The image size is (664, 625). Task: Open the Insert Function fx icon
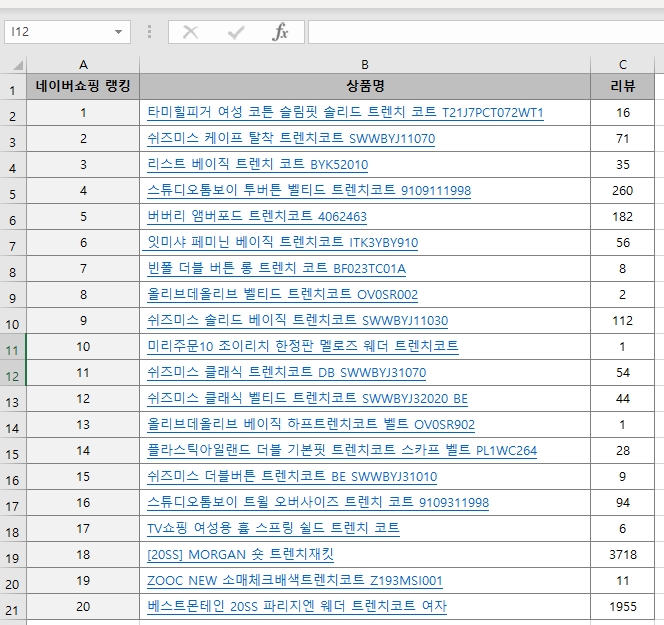280,32
